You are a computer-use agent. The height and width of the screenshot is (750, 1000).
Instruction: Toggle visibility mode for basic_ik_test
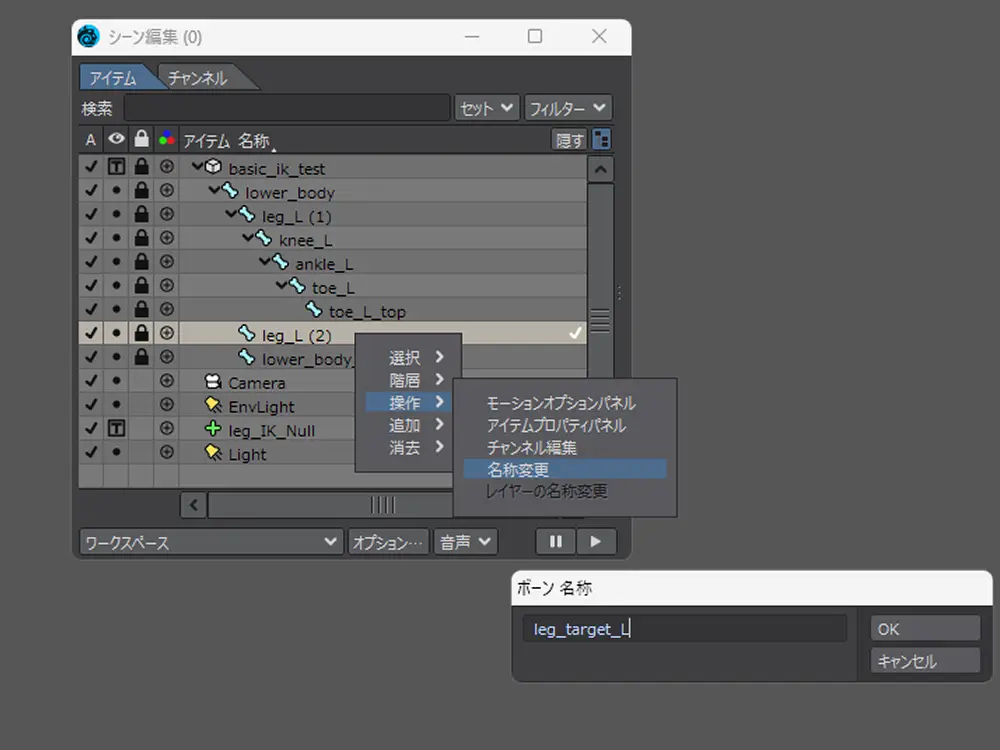pyautogui.click(x=116, y=168)
